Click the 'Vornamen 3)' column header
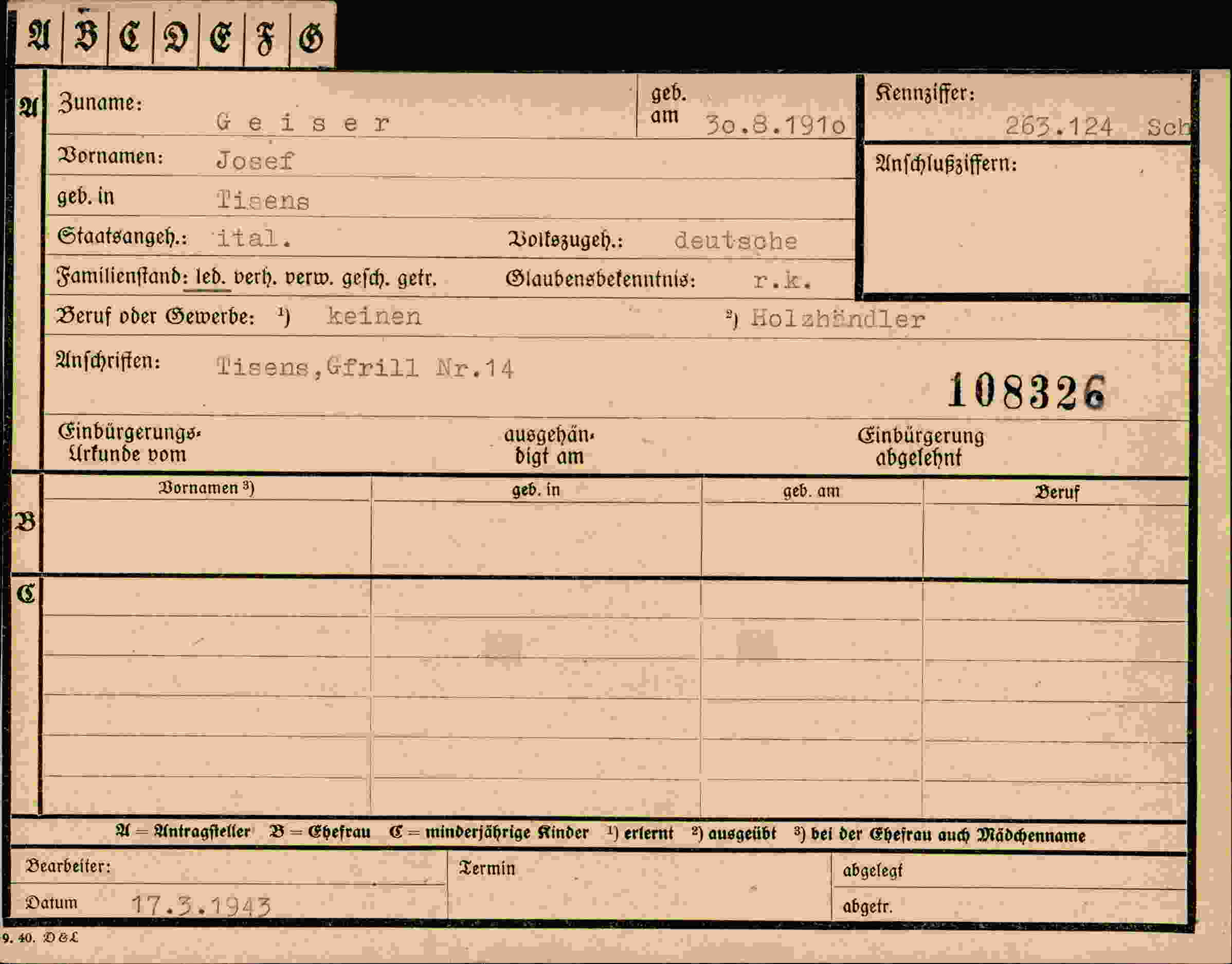This screenshot has width=1232, height=964. [207, 488]
